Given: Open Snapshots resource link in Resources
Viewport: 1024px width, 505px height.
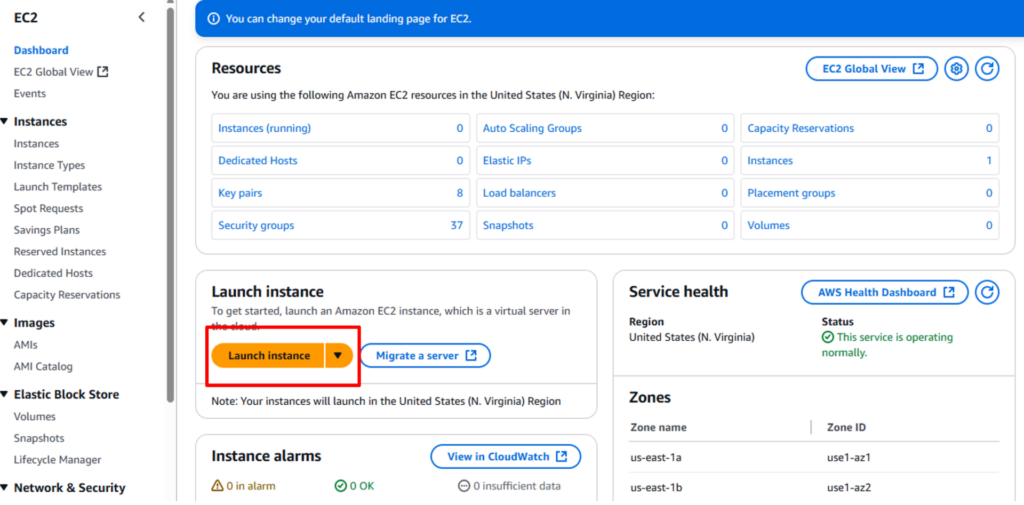Looking at the screenshot, I should [x=508, y=225].
